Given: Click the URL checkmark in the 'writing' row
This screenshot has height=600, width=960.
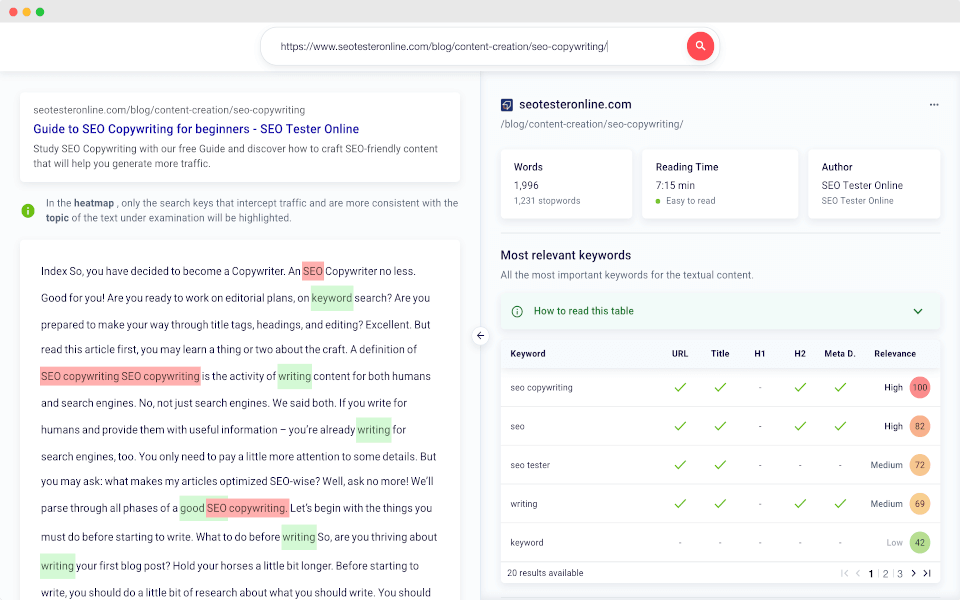Looking at the screenshot, I should pos(680,504).
